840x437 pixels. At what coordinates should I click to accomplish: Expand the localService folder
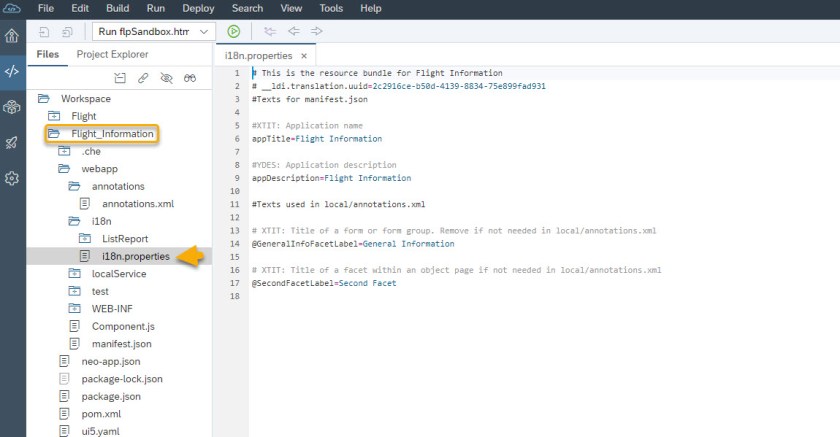[x=117, y=273]
